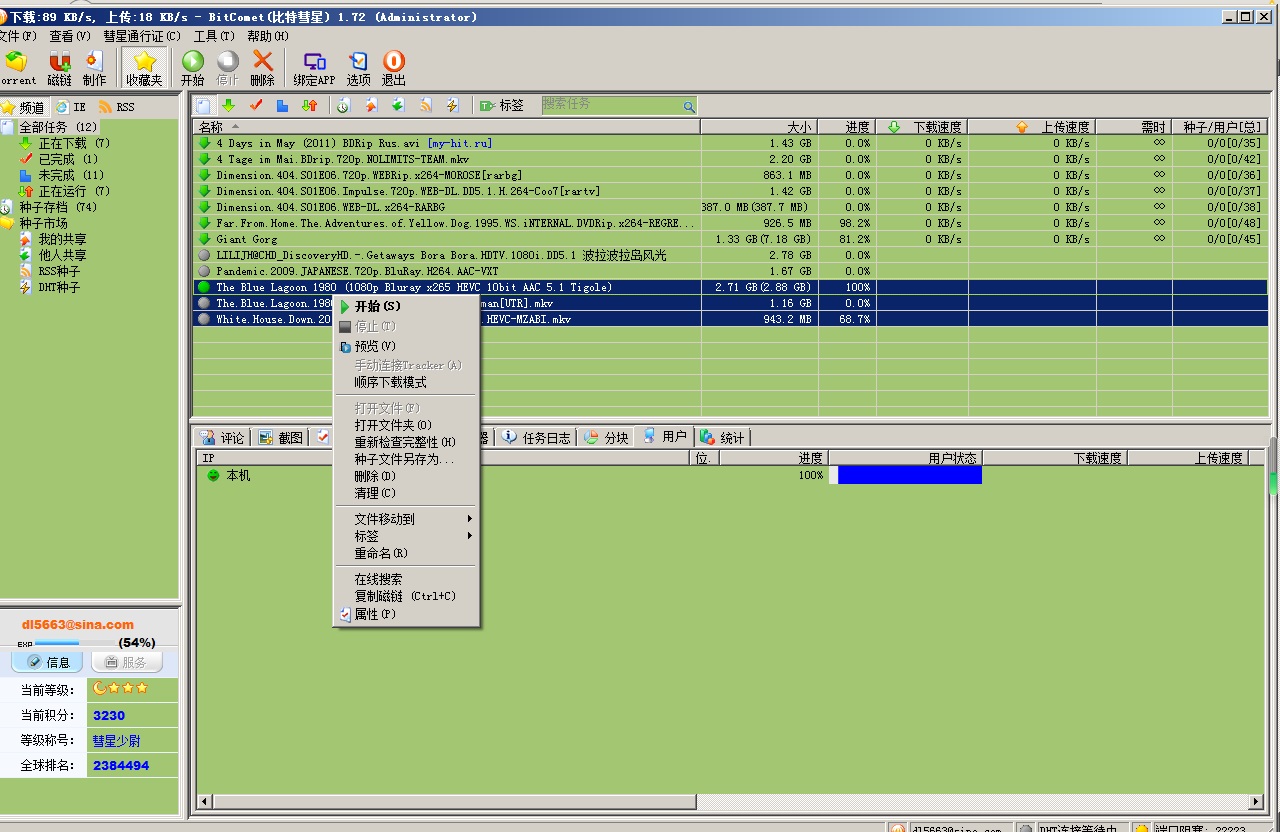Image resolution: width=1280 pixels, height=832 pixels.
Task: Select 正在运行 (7) tree item
Action: point(74,191)
